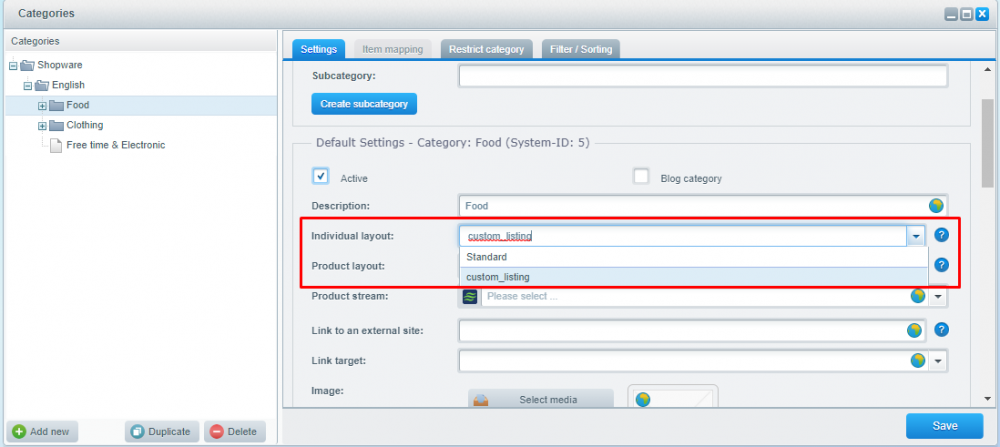The height and width of the screenshot is (447, 1000).
Task: Click the settings panel scrollbar thumb
Action: click(987, 142)
